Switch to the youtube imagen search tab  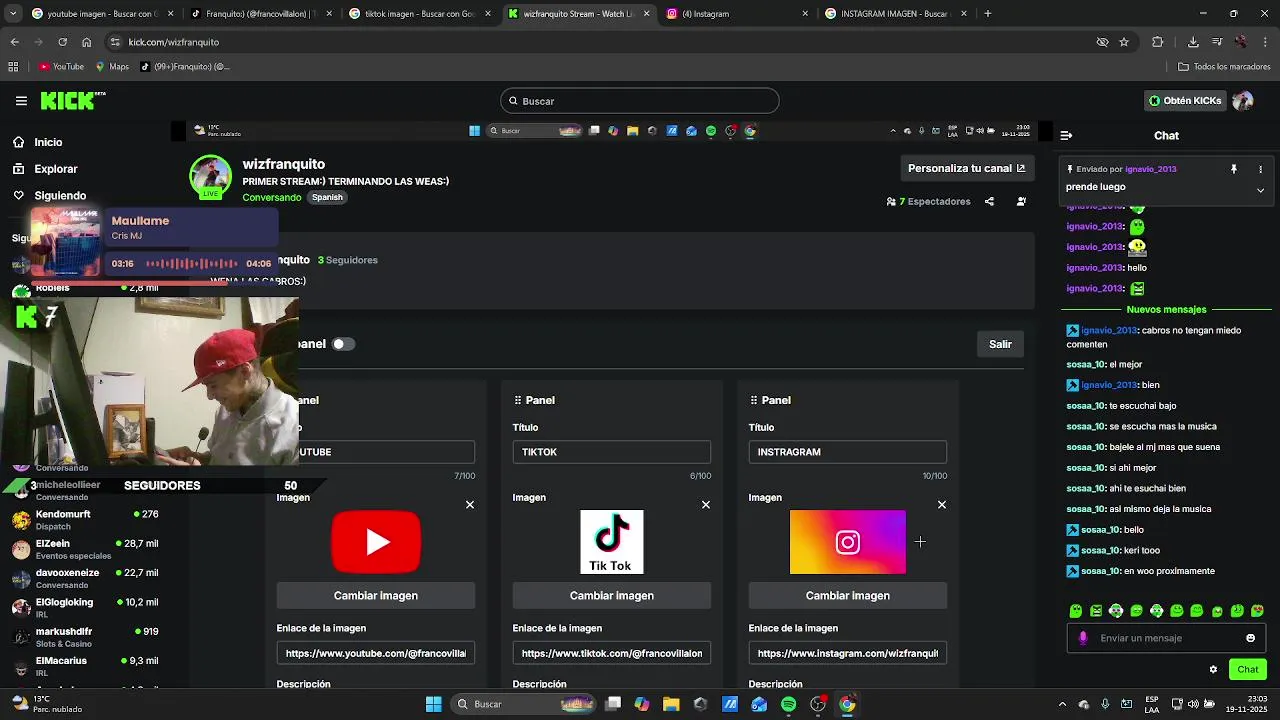[x=102, y=14]
